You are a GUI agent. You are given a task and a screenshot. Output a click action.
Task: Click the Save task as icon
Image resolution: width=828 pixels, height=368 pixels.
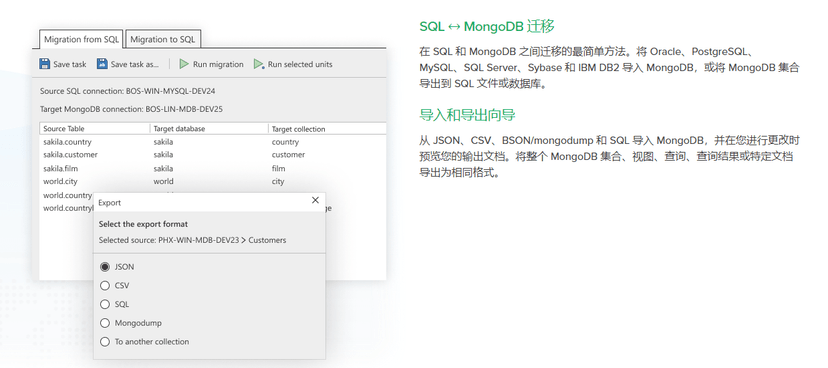[x=102, y=64]
